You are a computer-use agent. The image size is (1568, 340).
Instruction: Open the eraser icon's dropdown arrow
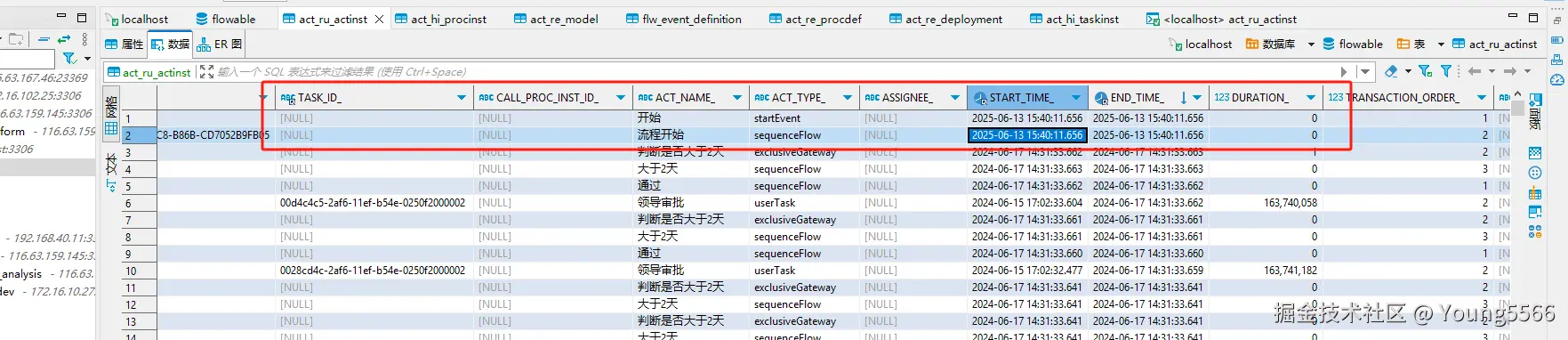[x=1408, y=72]
